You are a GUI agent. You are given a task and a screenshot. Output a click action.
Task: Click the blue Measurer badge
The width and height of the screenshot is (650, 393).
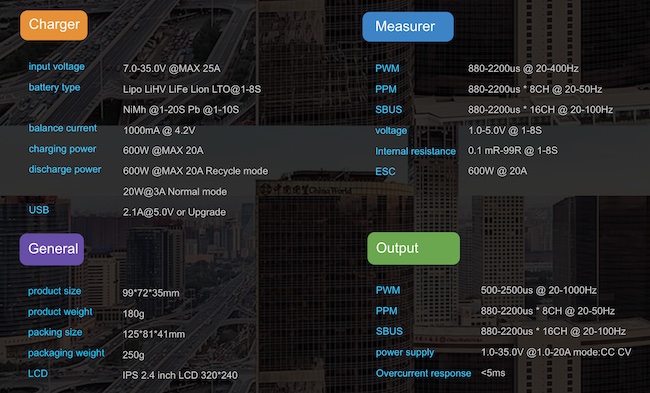pos(408,27)
